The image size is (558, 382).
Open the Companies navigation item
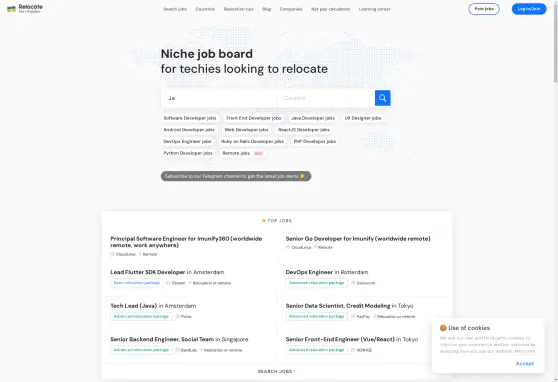coord(291,9)
